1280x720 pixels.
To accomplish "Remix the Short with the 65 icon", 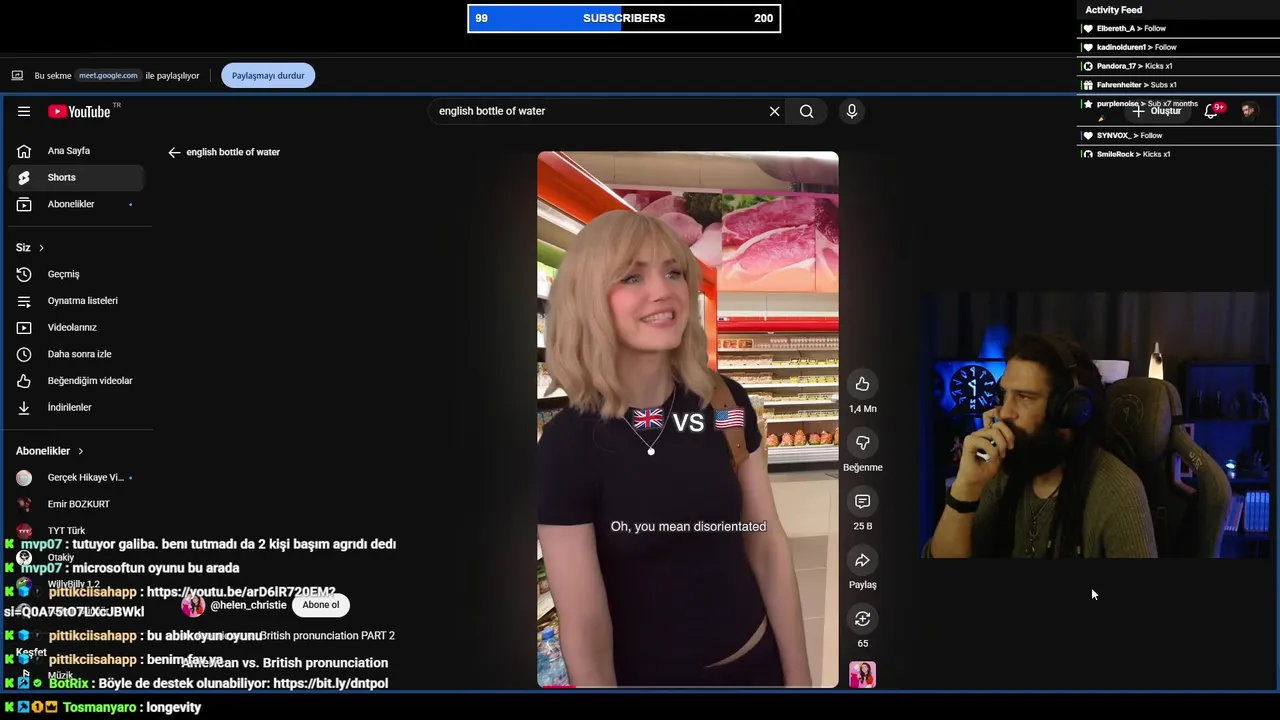I will [862, 619].
